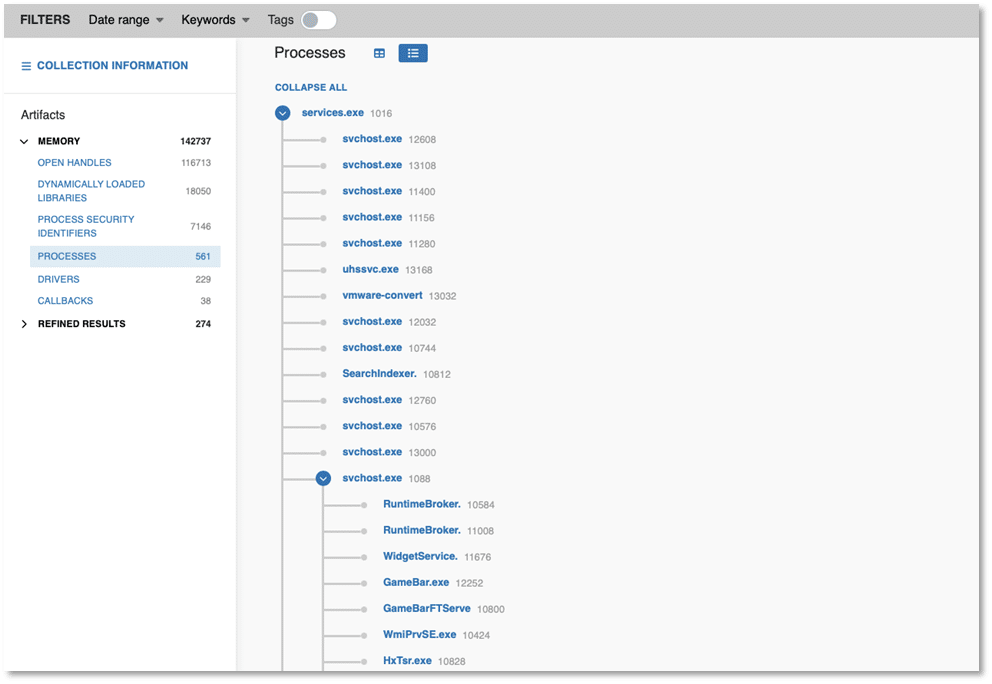Open svchost.exe 1088 process
This screenshot has height=684, width=992.
(x=372, y=478)
